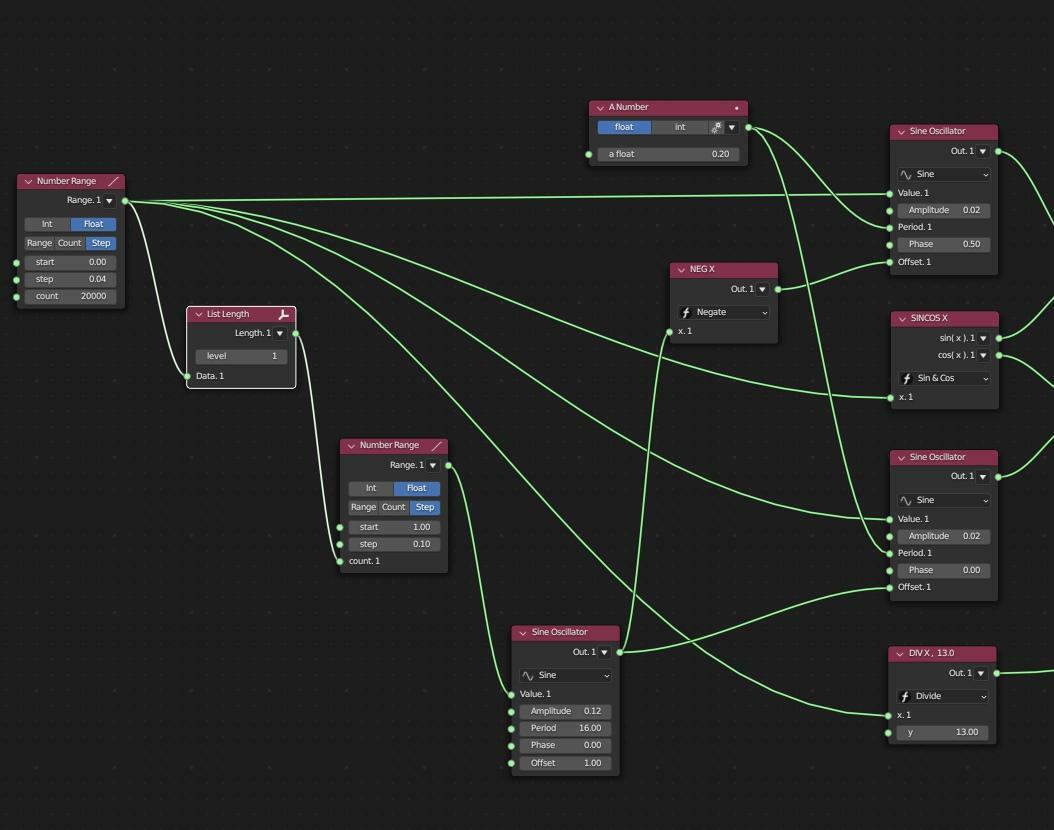Click the Float button on lower Number Range node
Viewport: 1054px width, 830px height.
[x=417, y=489]
